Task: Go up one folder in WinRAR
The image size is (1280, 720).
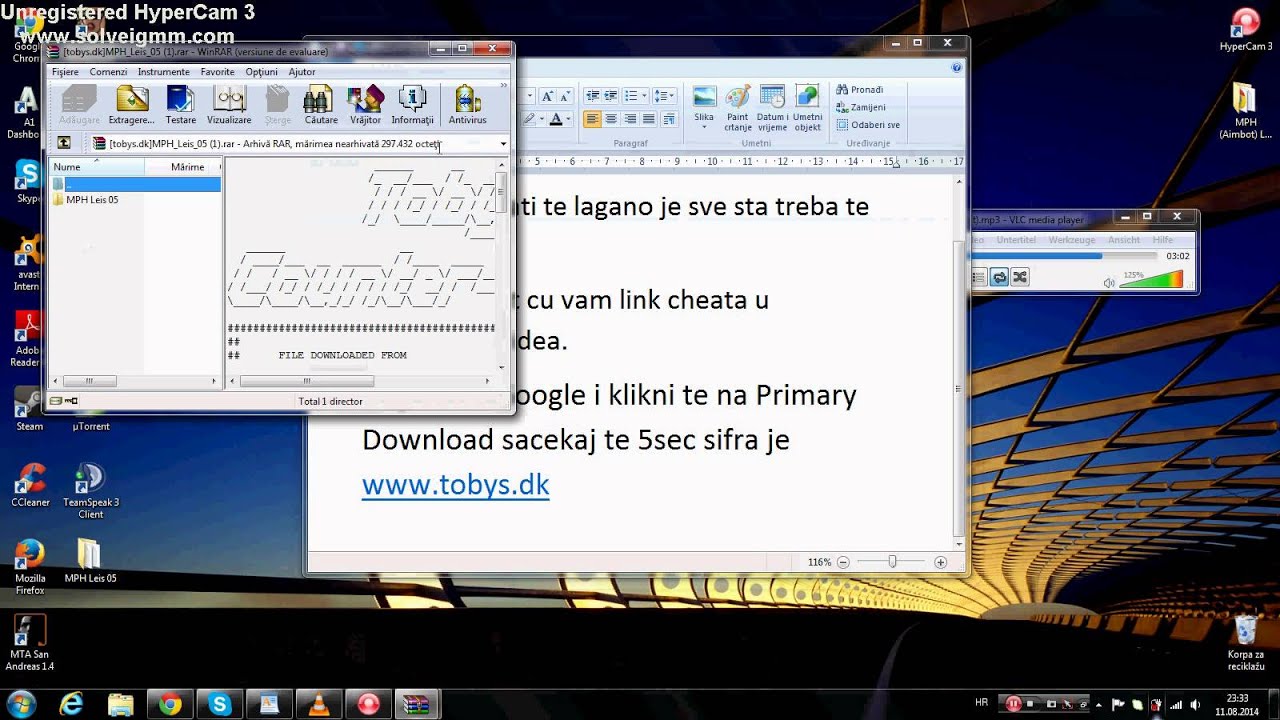Action: pyautogui.click(x=64, y=144)
